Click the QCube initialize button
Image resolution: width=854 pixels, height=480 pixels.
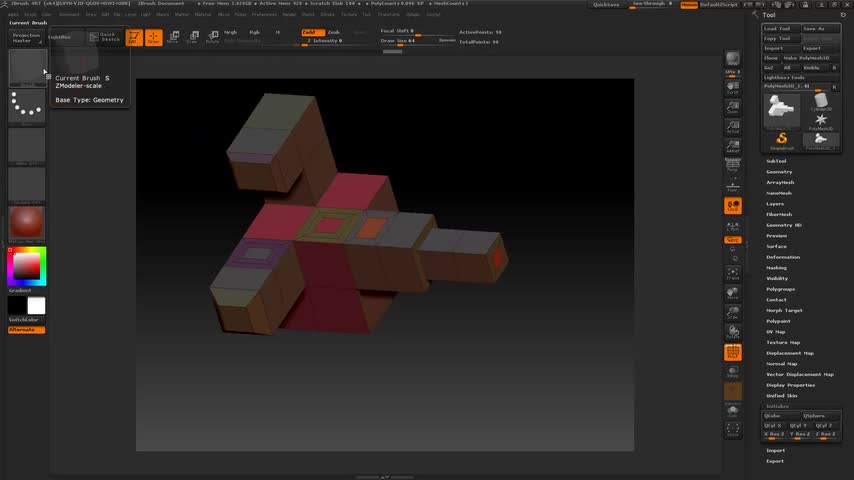[x=780, y=416]
